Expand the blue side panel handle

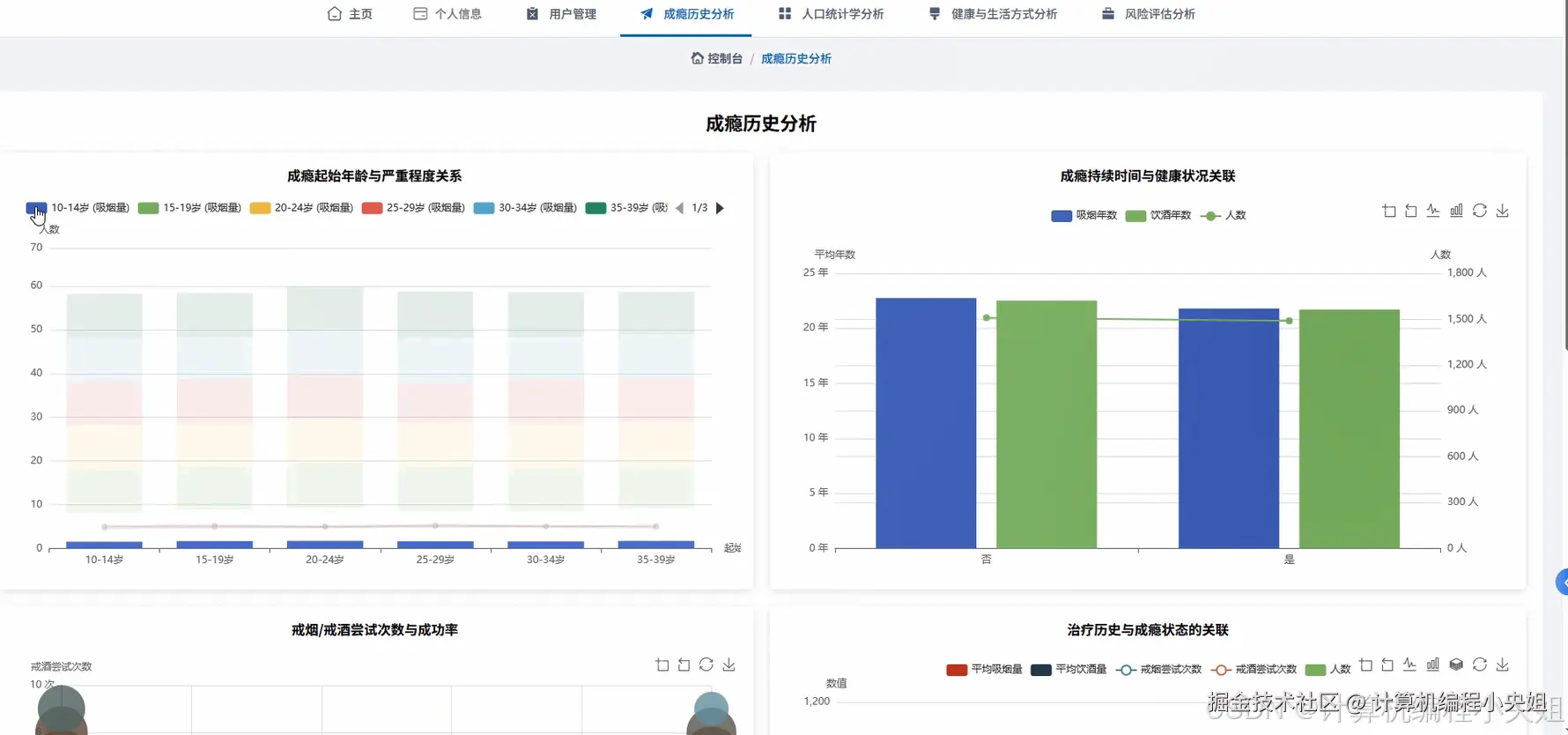pos(1562,583)
